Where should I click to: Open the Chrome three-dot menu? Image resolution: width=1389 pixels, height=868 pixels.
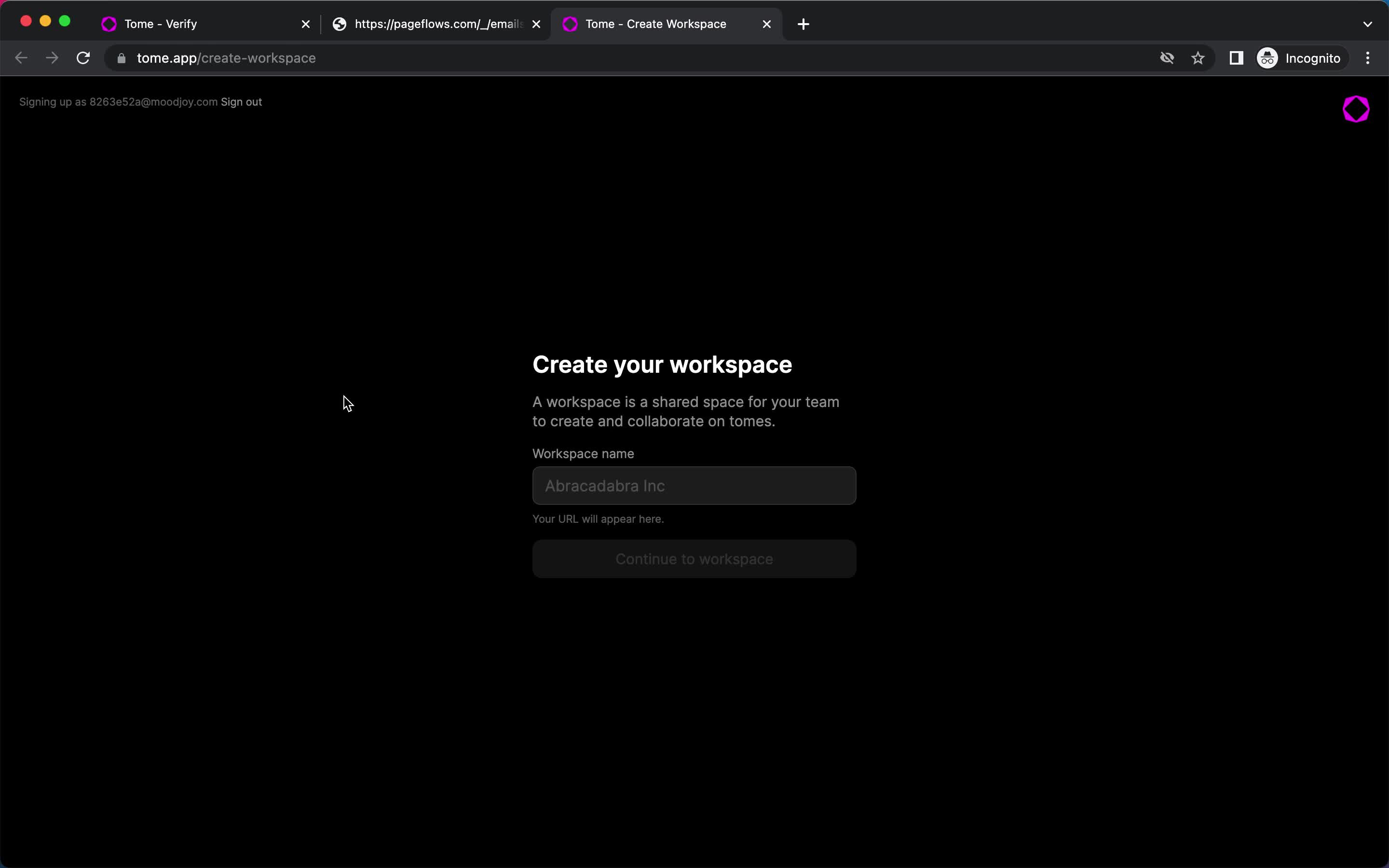1368,58
